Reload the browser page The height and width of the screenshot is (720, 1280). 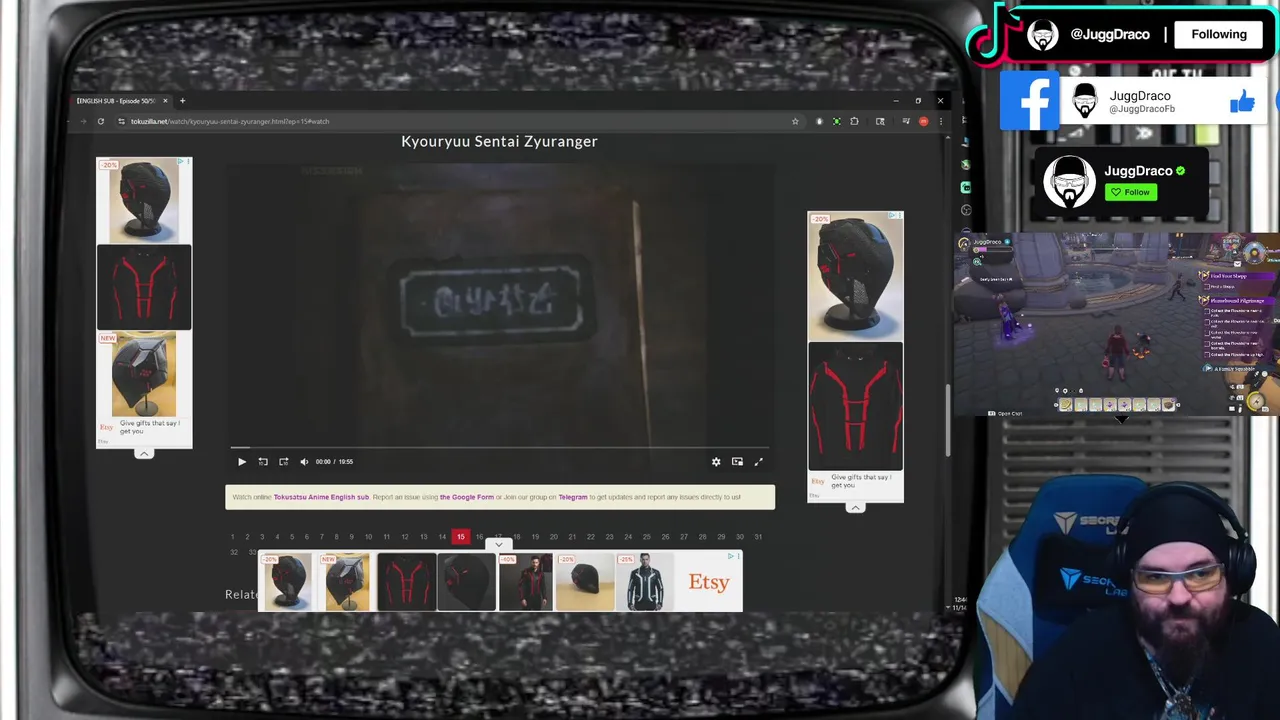[100, 121]
